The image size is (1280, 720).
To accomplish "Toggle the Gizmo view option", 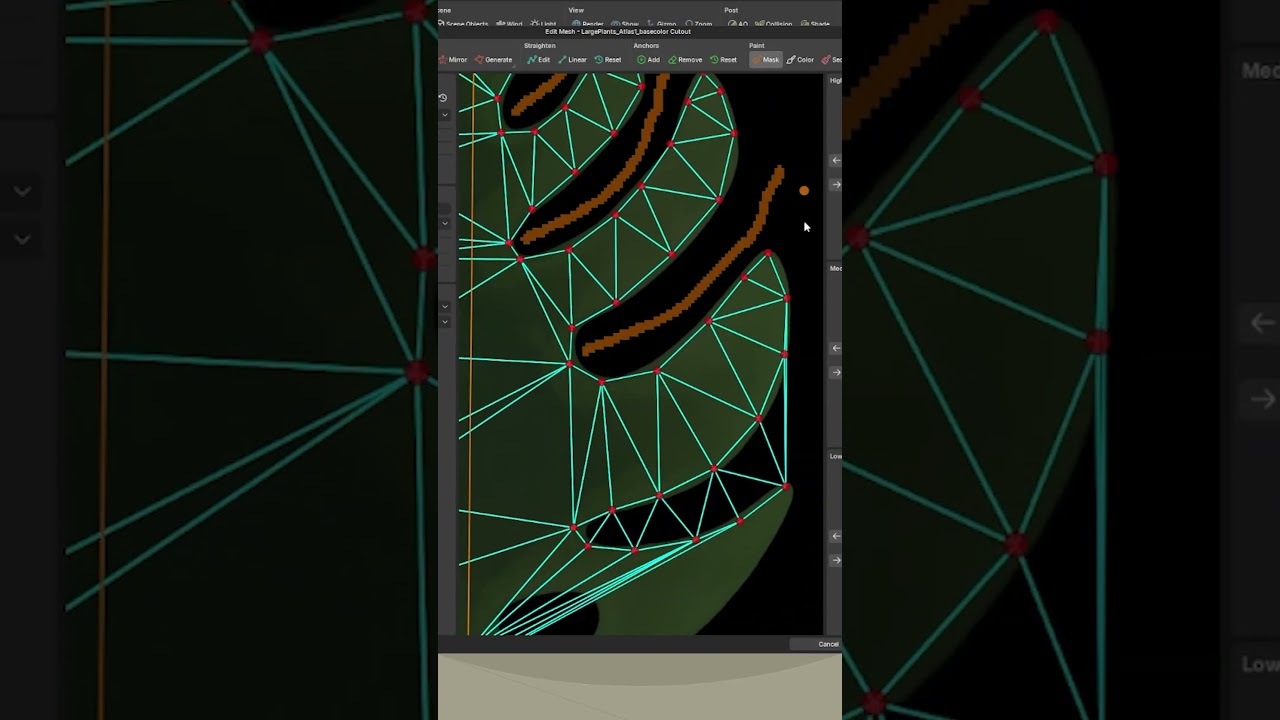I will tap(661, 24).
